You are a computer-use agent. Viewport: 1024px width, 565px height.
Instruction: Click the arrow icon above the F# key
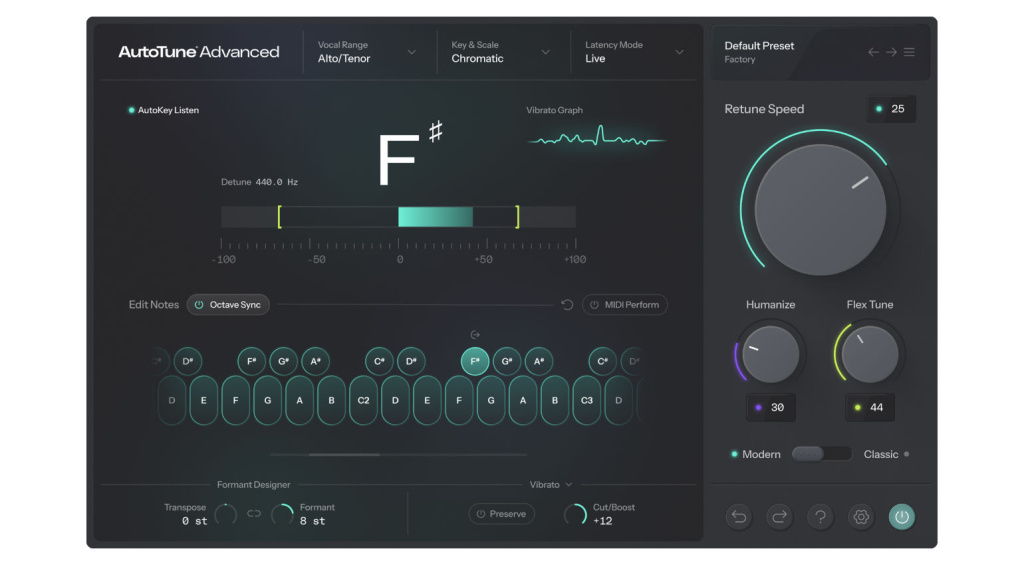pyautogui.click(x=475, y=335)
